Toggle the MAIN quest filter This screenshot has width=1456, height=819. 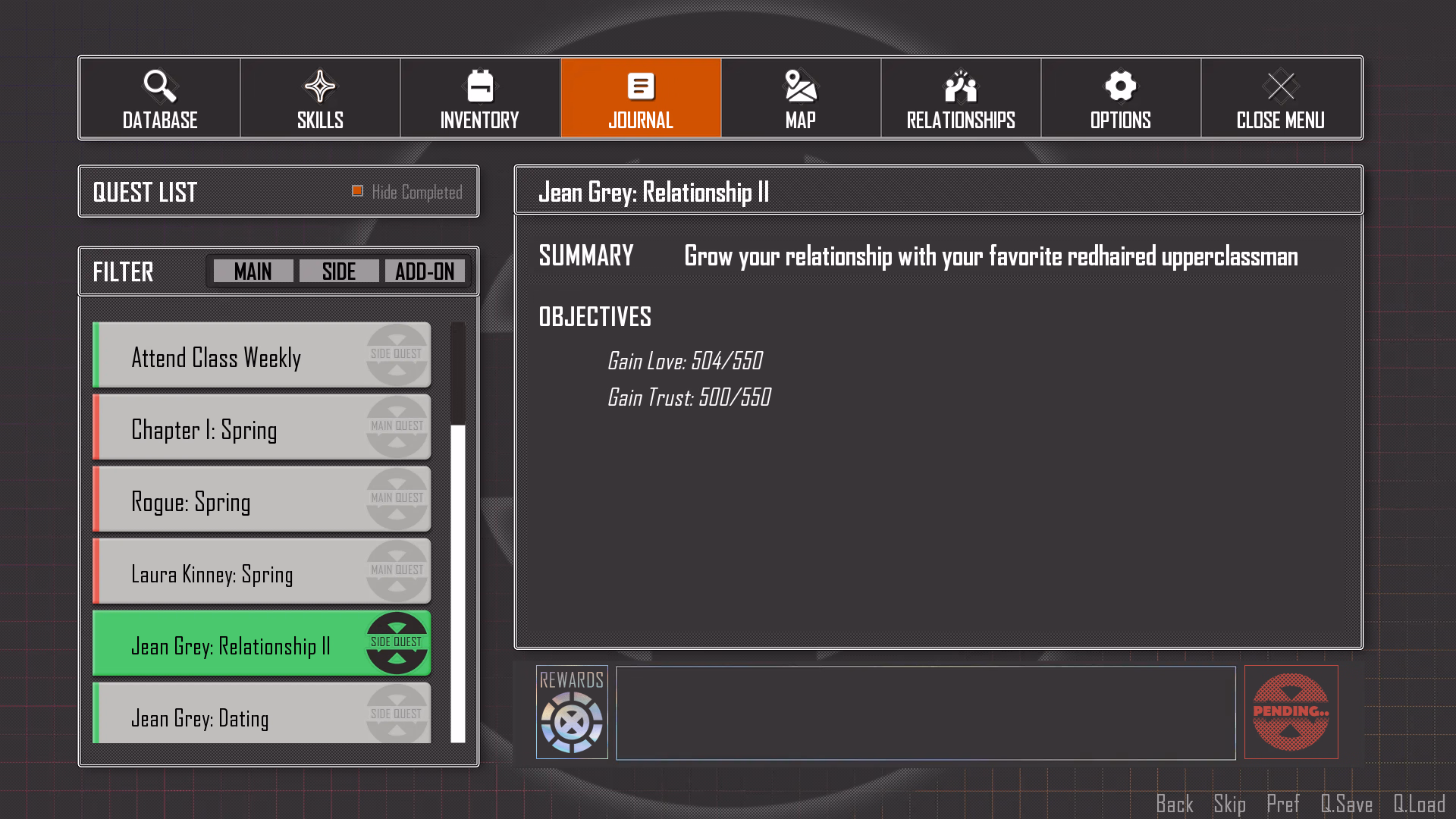coord(253,271)
